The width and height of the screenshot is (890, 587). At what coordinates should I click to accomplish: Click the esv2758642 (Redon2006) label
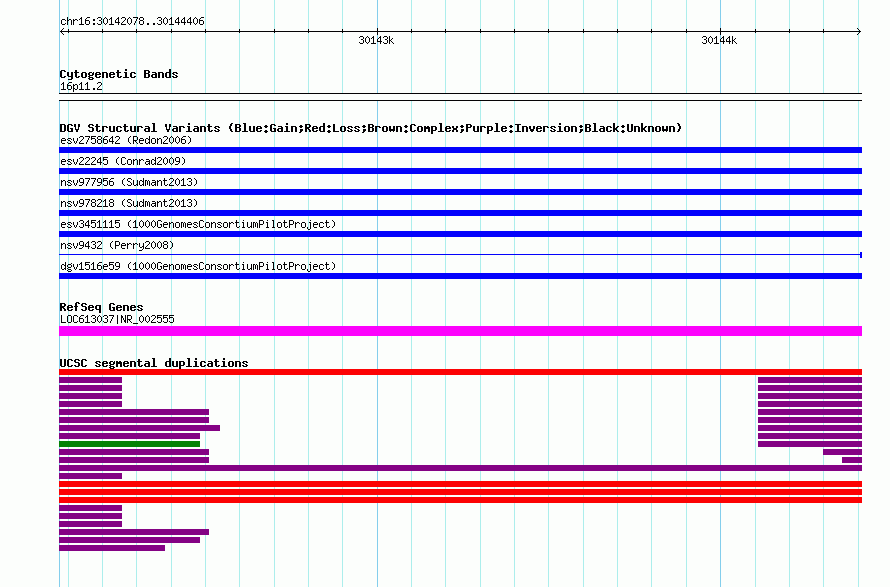pyautogui.click(x=126, y=140)
